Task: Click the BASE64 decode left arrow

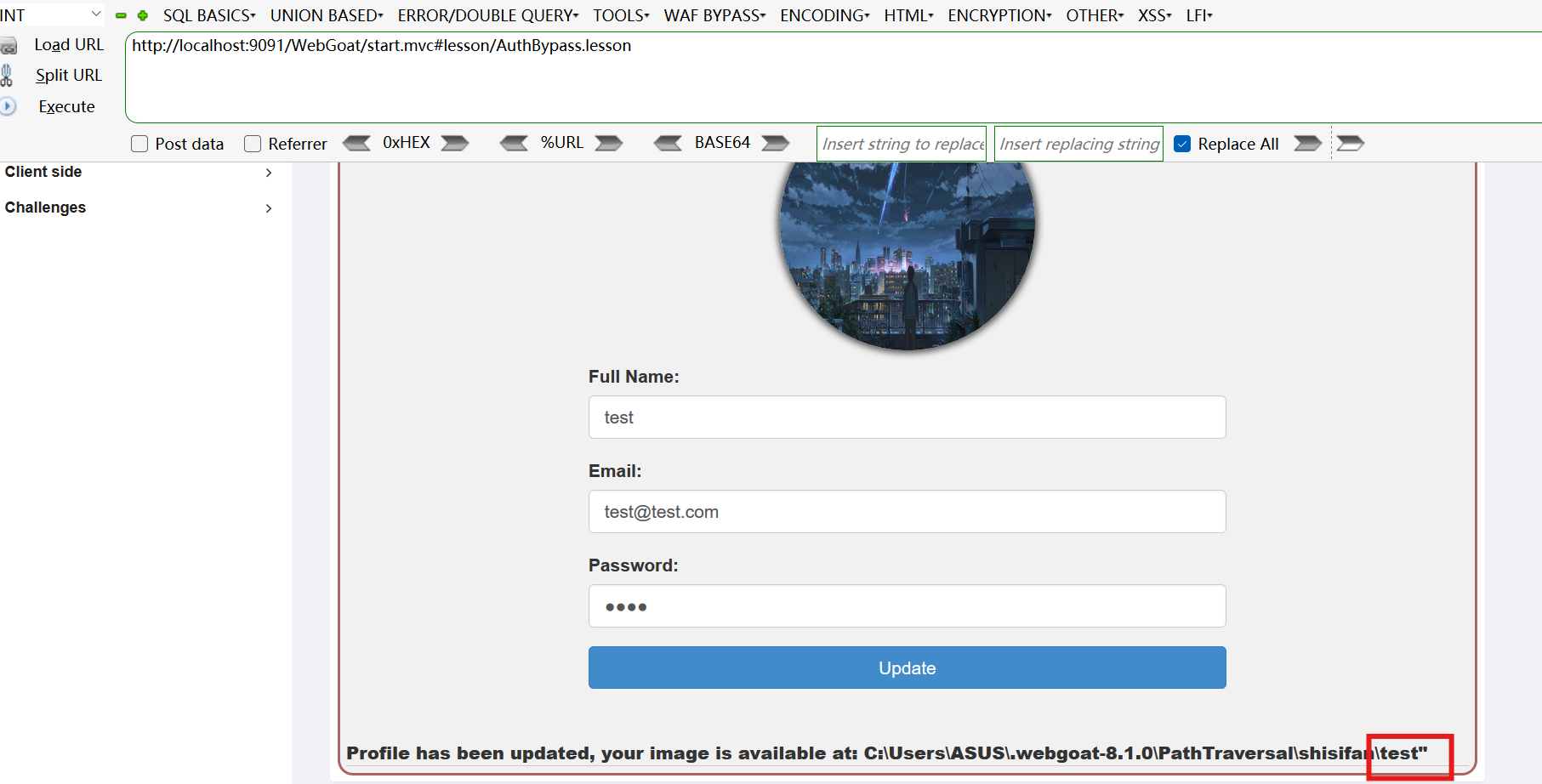Action: coord(669,143)
